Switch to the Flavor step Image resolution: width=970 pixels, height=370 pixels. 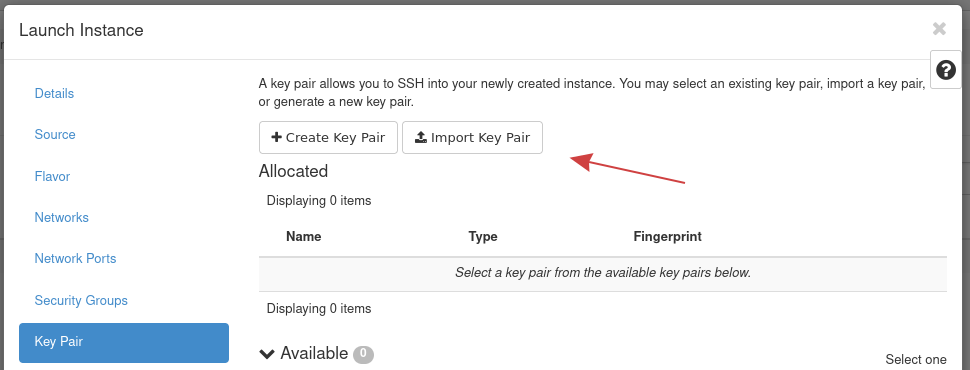tap(53, 176)
